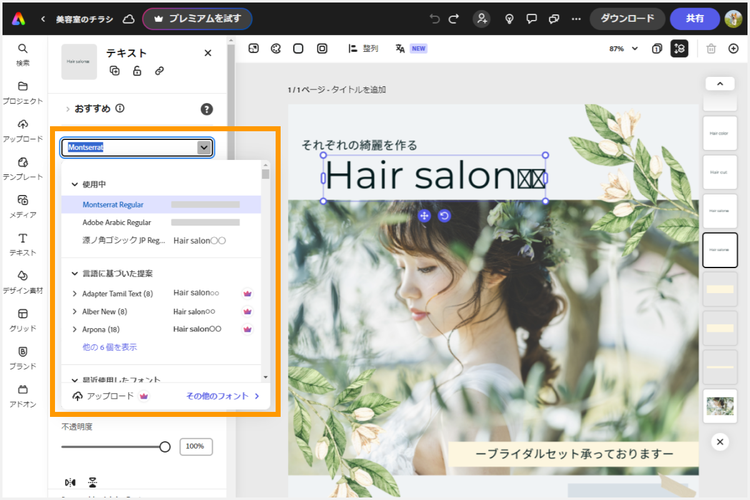The height and width of the screenshot is (500, 750).
Task: Delete with the trash icon
Action: click(711, 48)
